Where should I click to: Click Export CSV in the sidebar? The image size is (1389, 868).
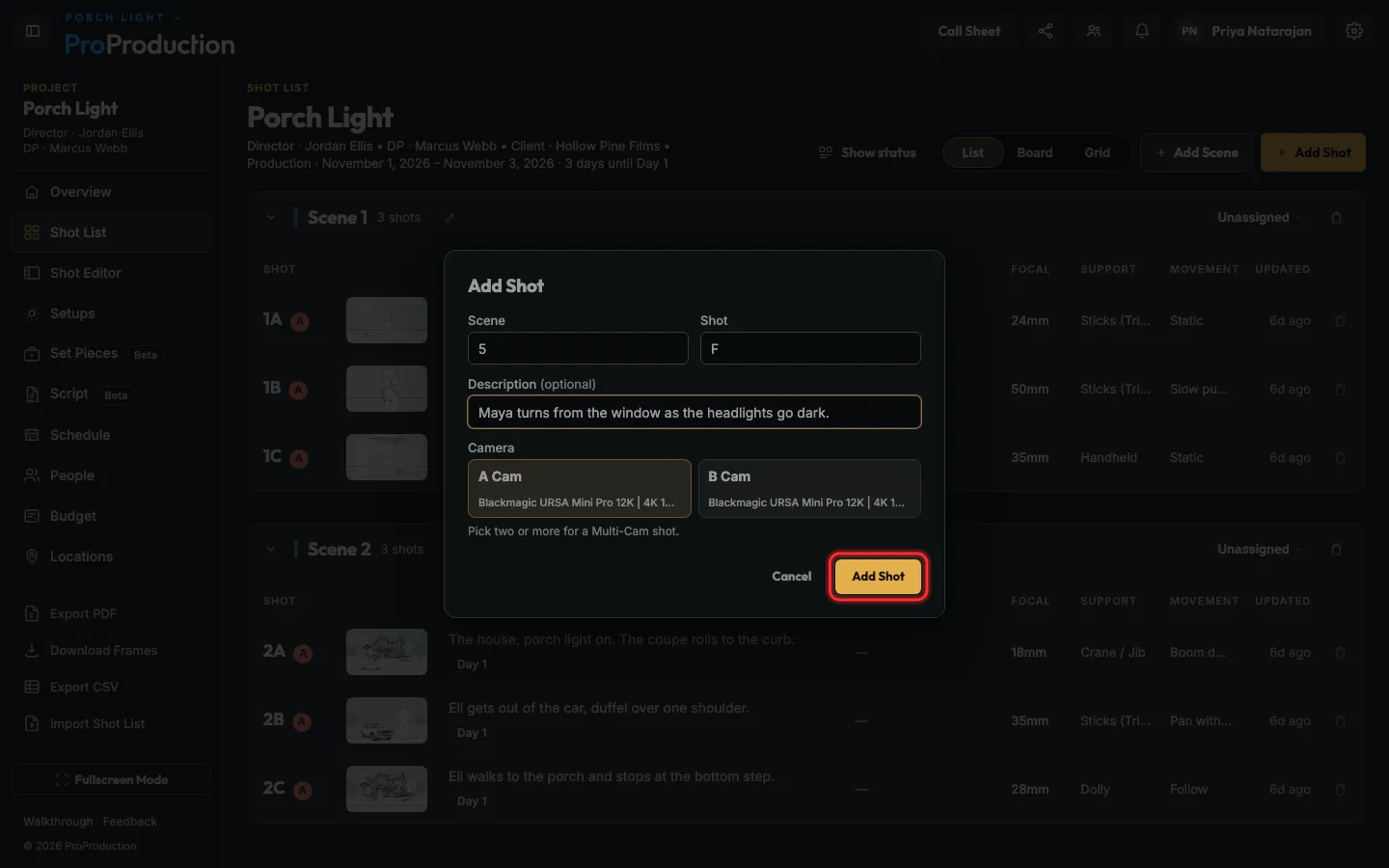coord(112,687)
